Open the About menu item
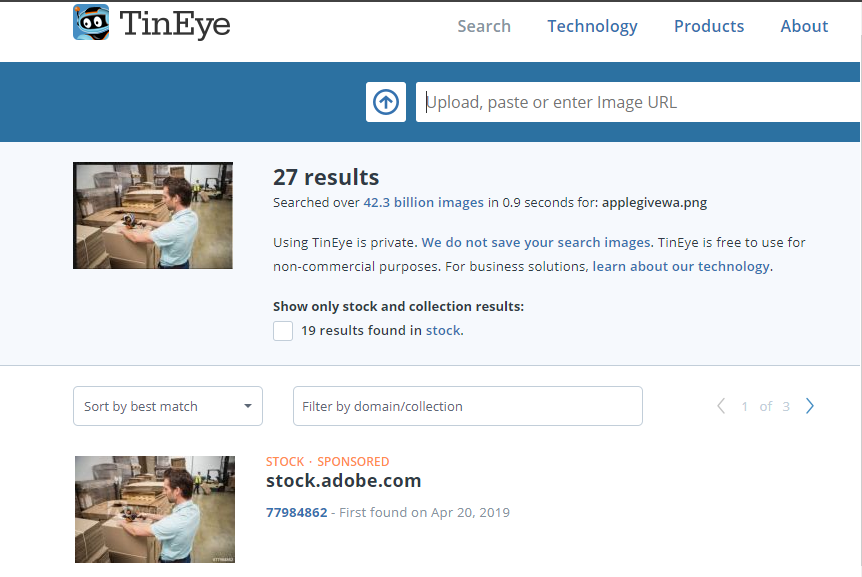The width and height of the screenshot is (862, 577). (804, 26)
